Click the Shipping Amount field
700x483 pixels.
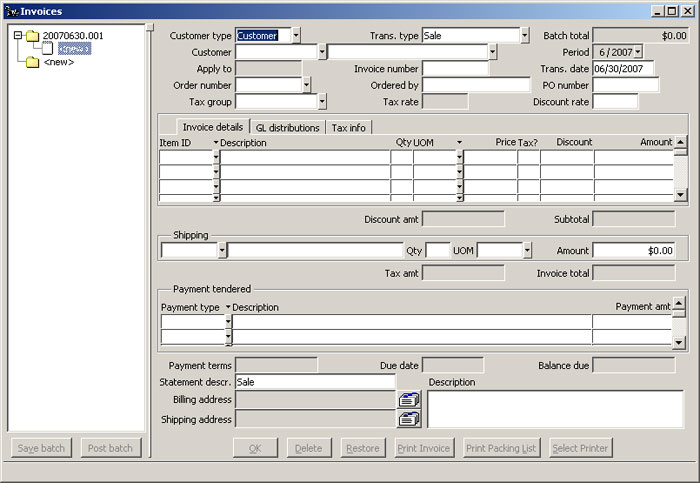coord(634,250)
